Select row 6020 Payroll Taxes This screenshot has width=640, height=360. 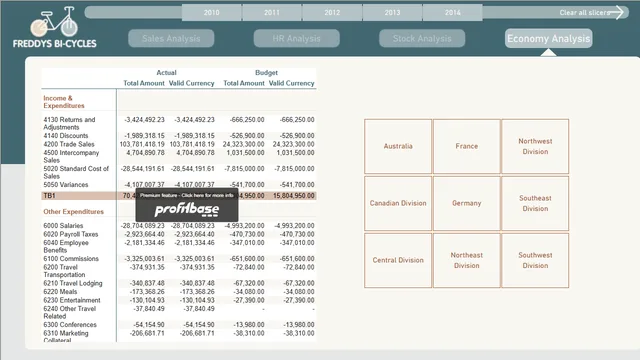click(x=179, y=234)
